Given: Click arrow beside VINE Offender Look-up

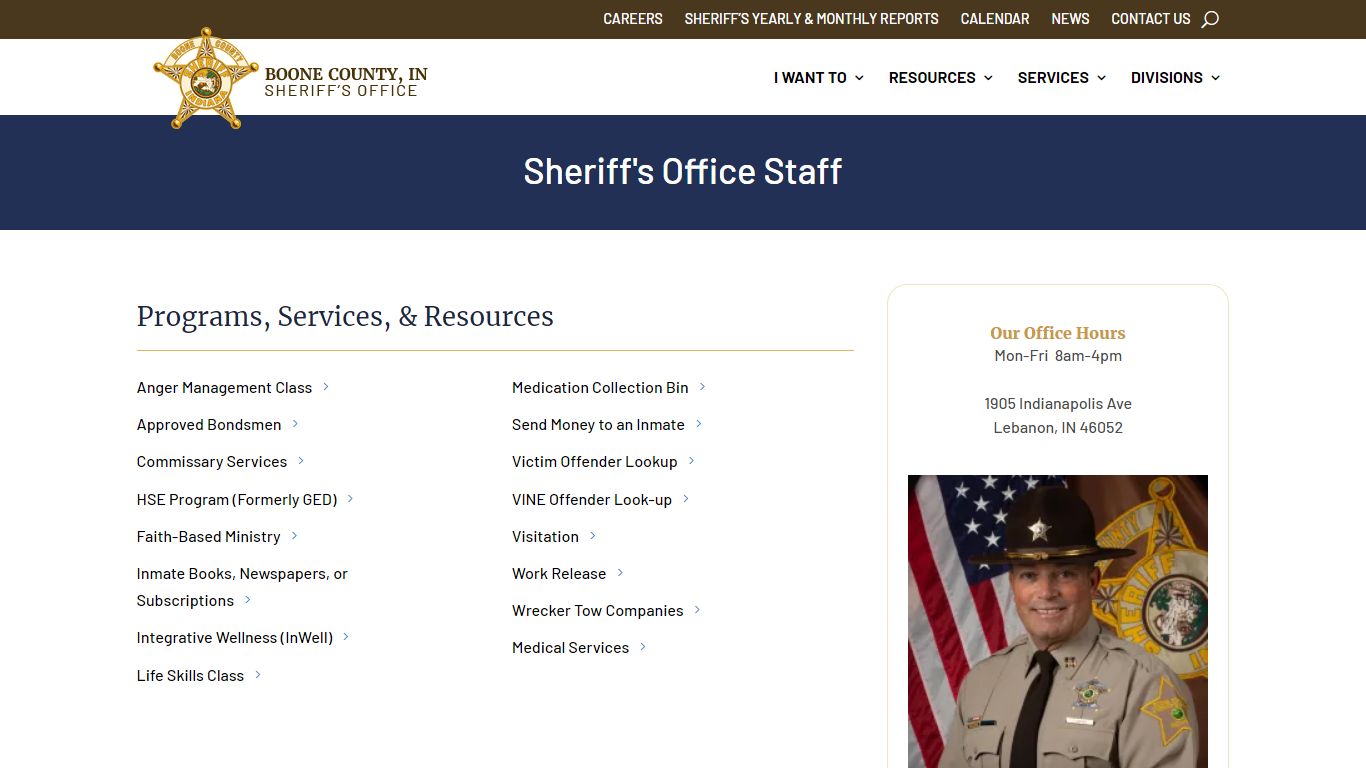Looking at the screenshot, I should point(686,499).
